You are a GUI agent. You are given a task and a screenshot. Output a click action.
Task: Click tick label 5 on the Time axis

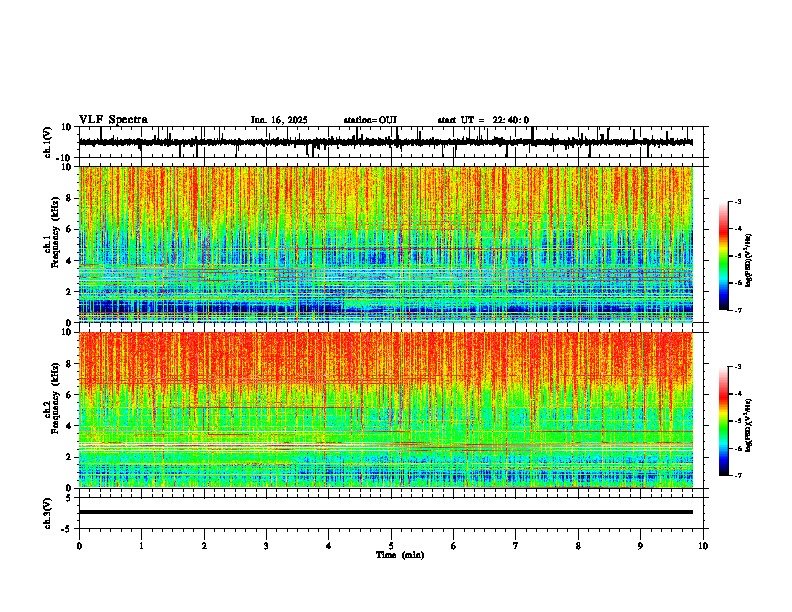[391, 546]
